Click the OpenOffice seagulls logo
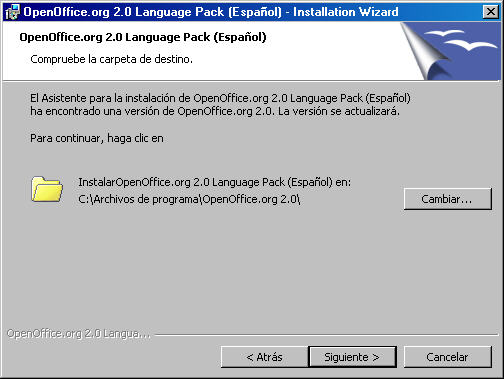Screen dimensions: 504x379 [x=460, y=40]
